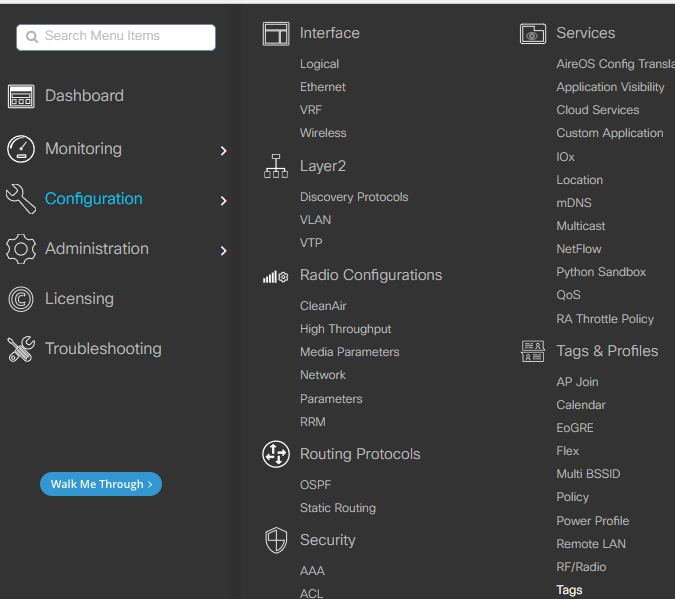Screen dimensions: 675x599
Task: Open Application Visibility link
Action: [610, 87]
